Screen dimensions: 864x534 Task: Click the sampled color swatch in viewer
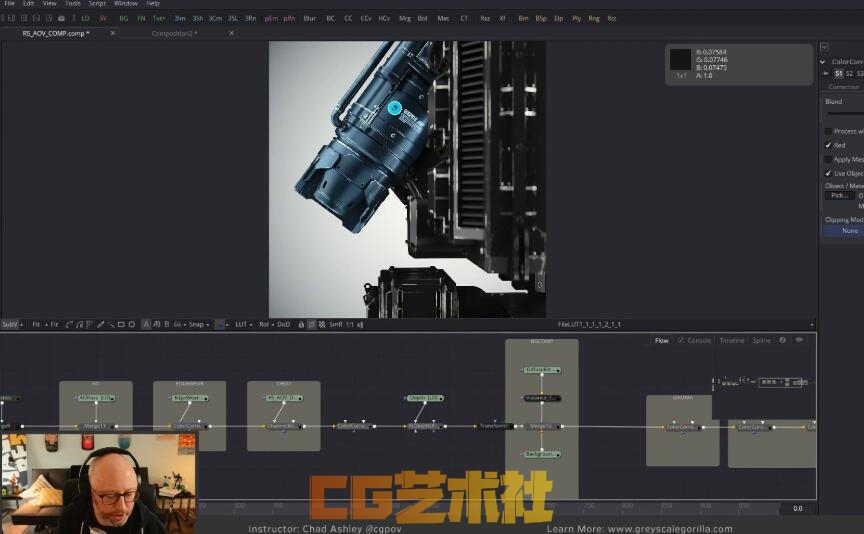click(680, 60)
